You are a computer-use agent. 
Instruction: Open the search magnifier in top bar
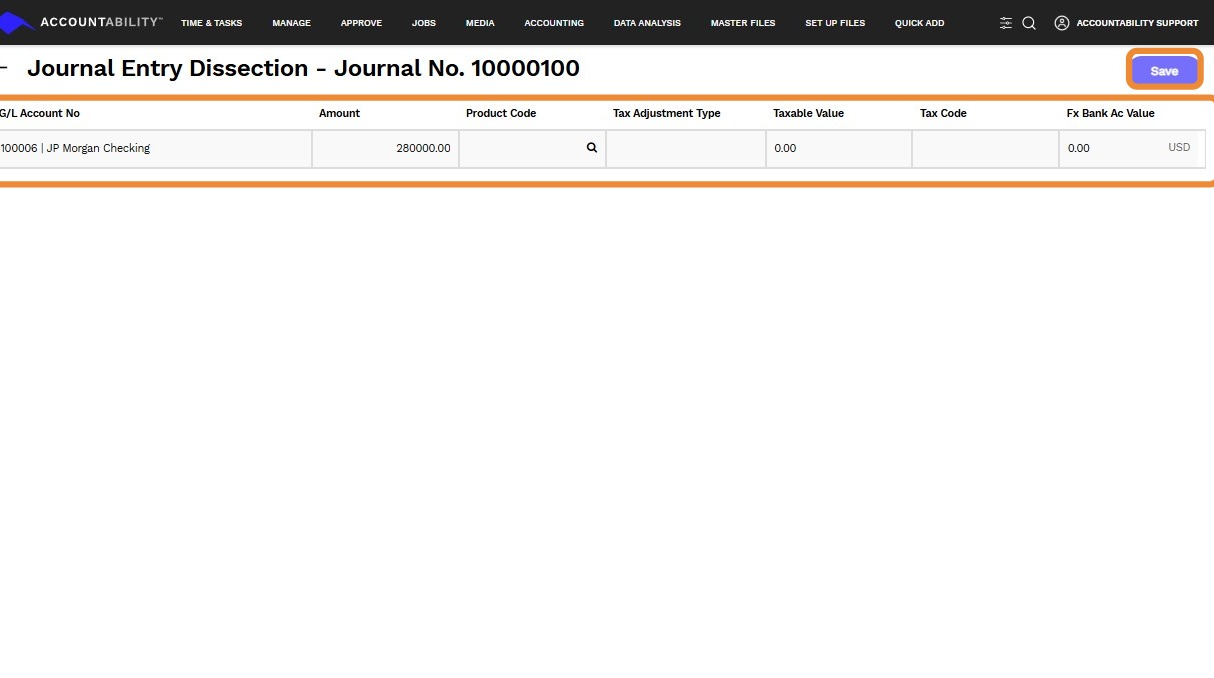pos(1029,23)
